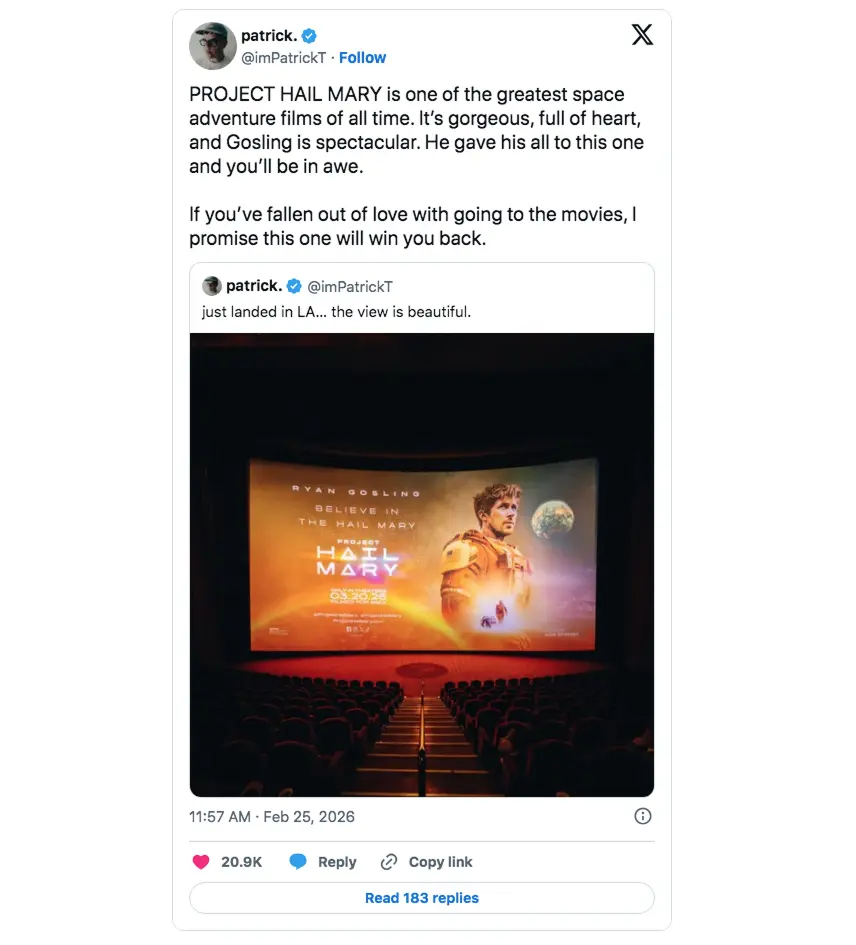This screenshot has width=856, height=945.
Task: Open quoted tweet text about landing in LA
Action: tap(336, 312)
